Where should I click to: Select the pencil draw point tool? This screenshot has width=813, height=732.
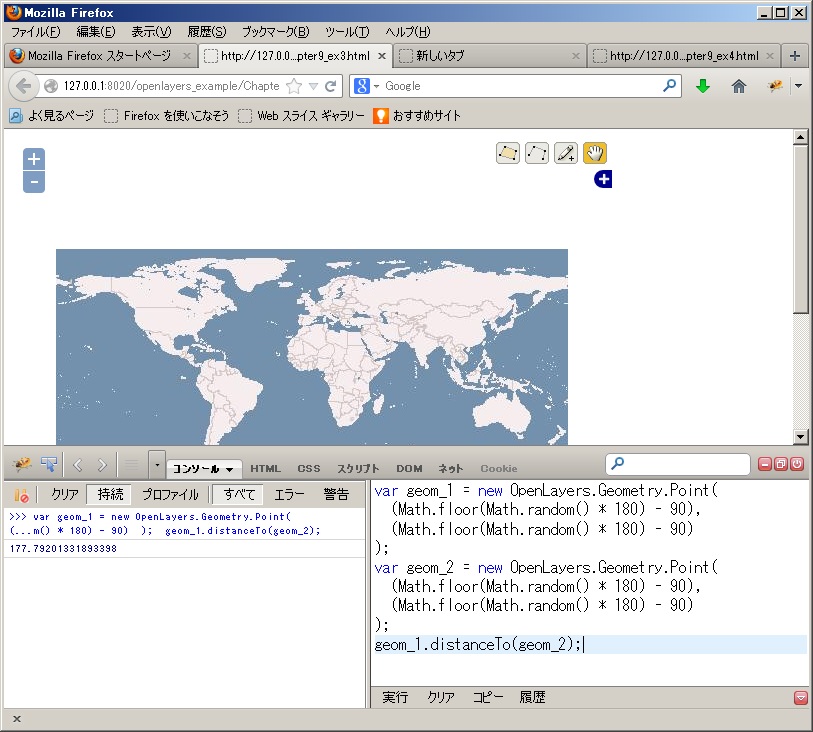(566, 153)
